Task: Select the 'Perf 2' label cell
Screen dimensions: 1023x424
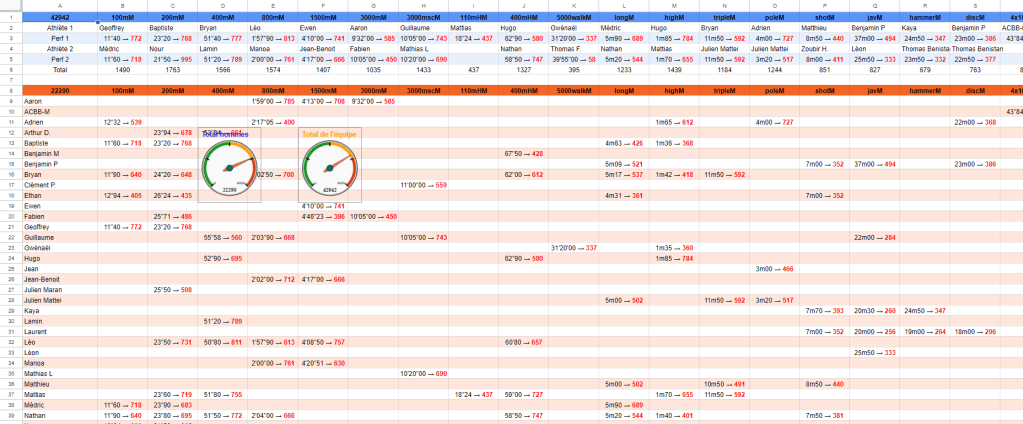Action: 59,59
